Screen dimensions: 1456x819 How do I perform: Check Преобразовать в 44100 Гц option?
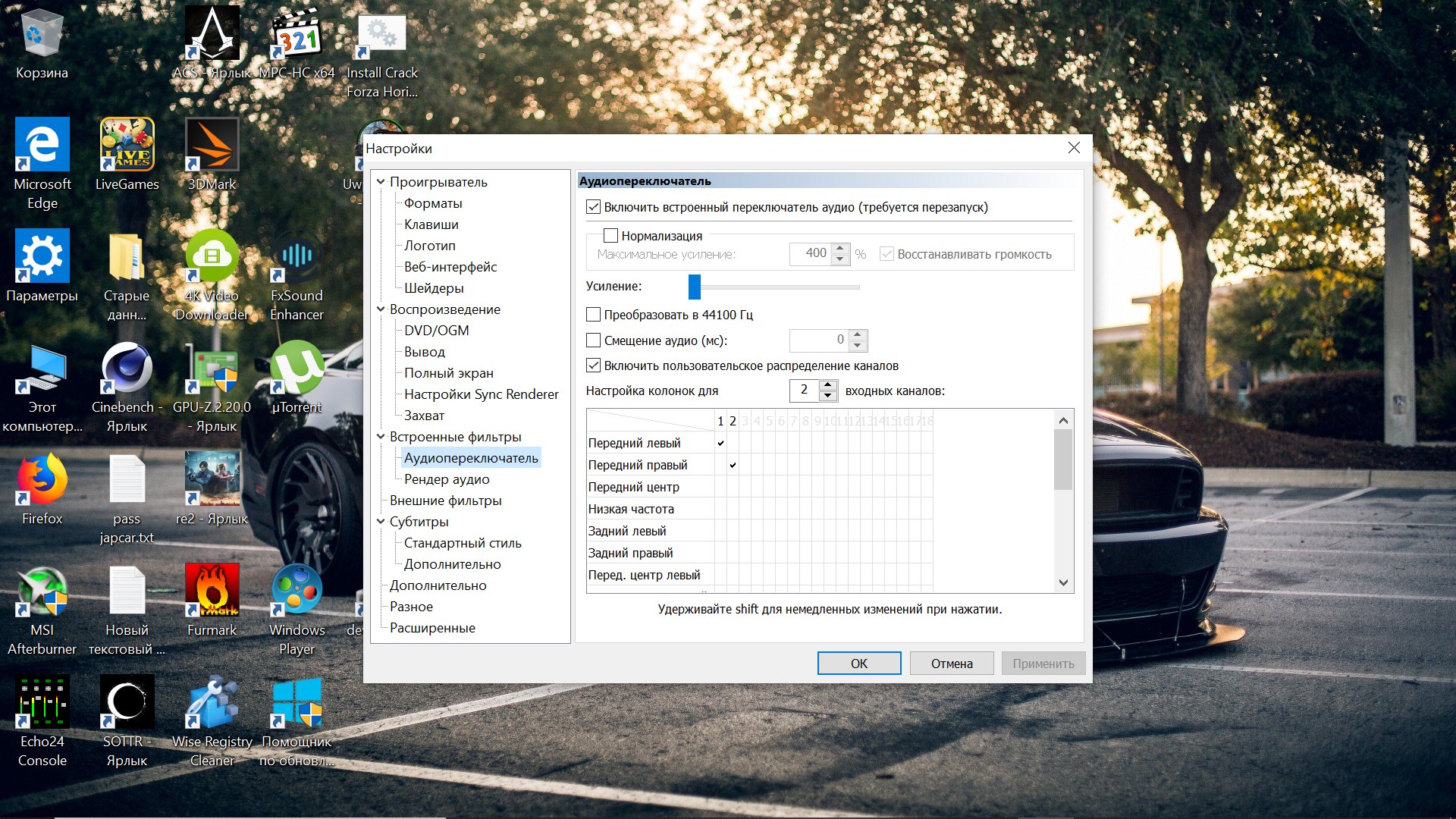point(594,315)
